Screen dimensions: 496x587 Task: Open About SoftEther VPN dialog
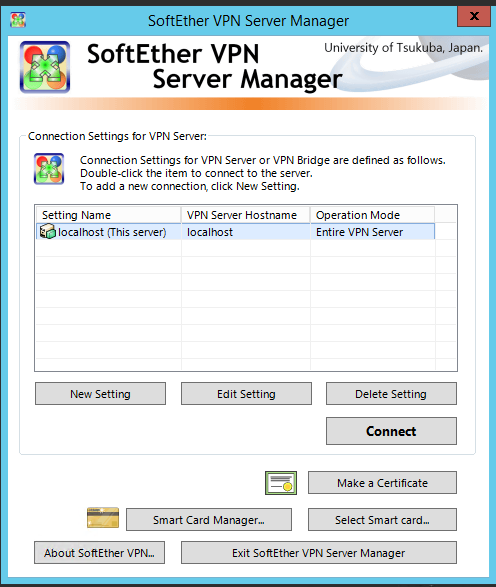(99, 553)
